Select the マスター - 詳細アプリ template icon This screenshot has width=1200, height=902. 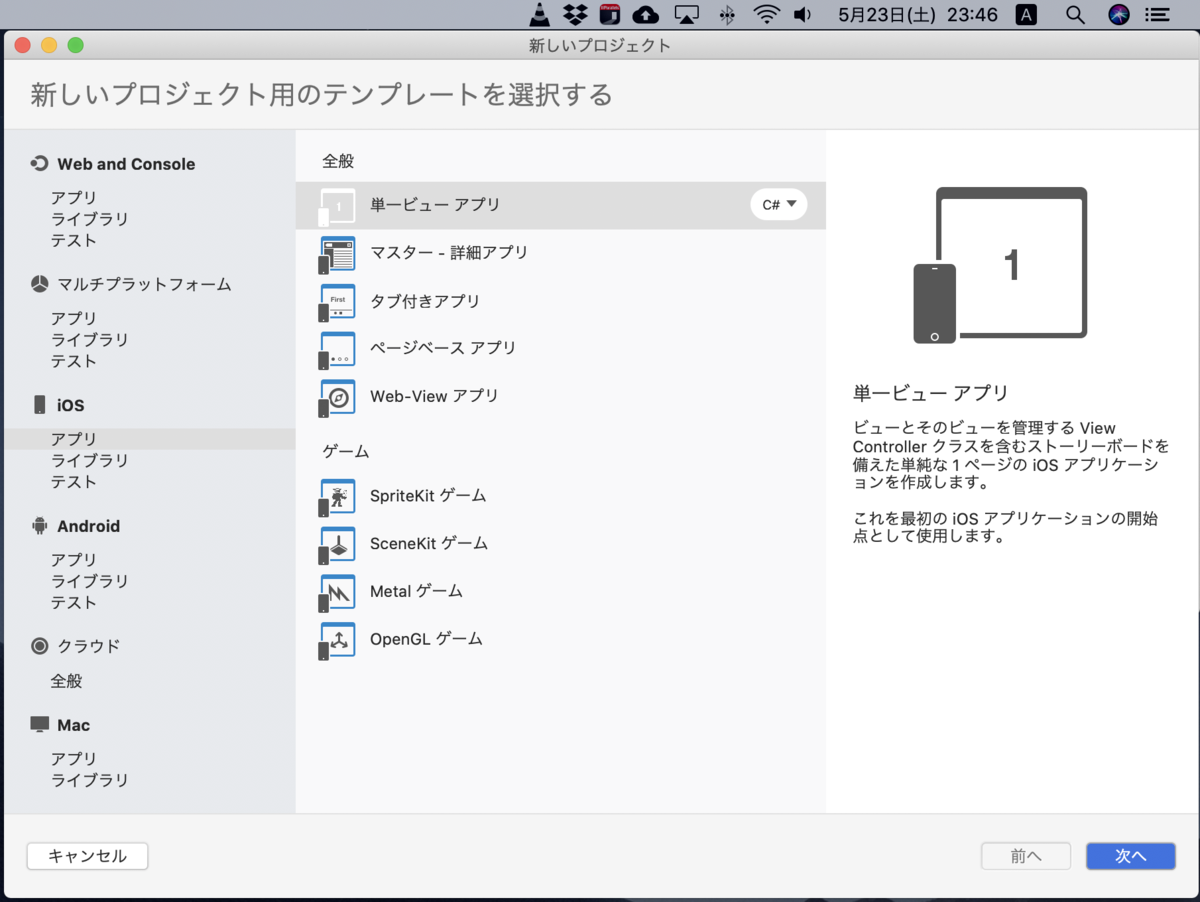pos(337,253)
